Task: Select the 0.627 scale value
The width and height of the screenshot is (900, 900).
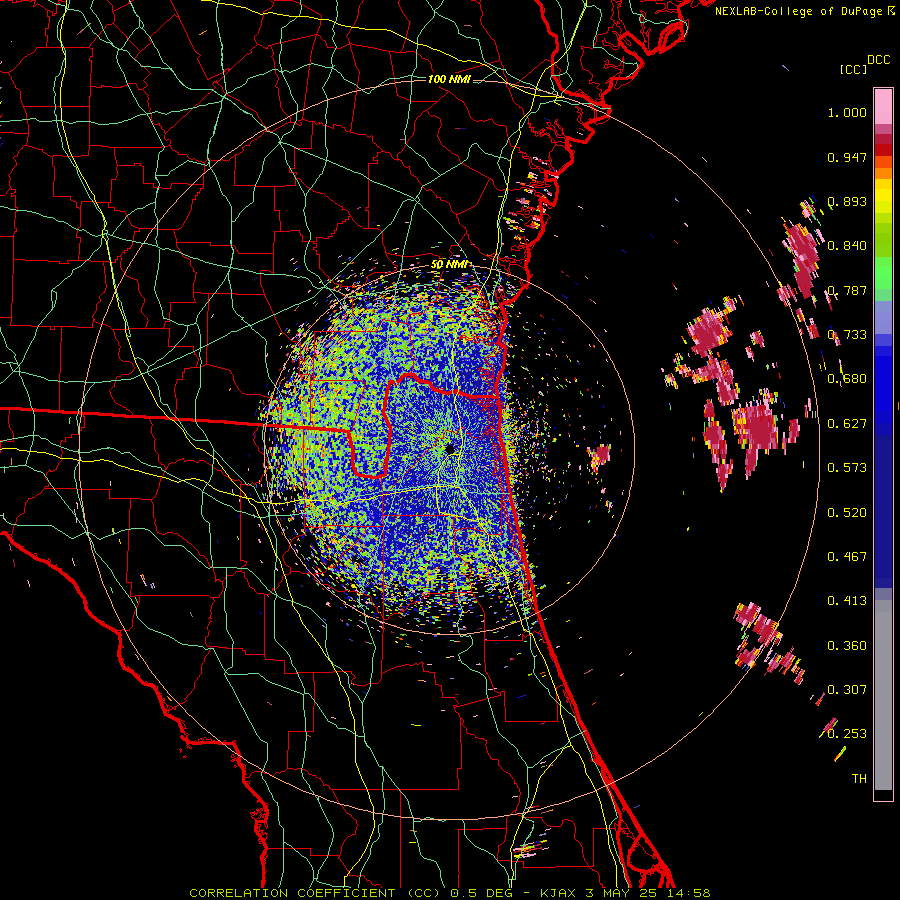Action: [847, 424]
